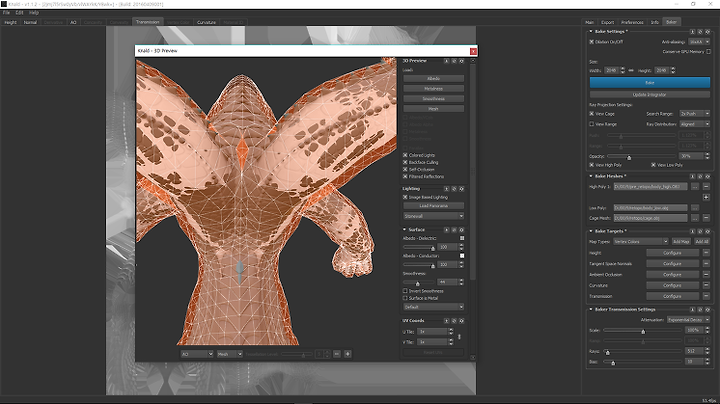
Task: Click the gear icon in Bake Settings header
Action: pos(708,32)
